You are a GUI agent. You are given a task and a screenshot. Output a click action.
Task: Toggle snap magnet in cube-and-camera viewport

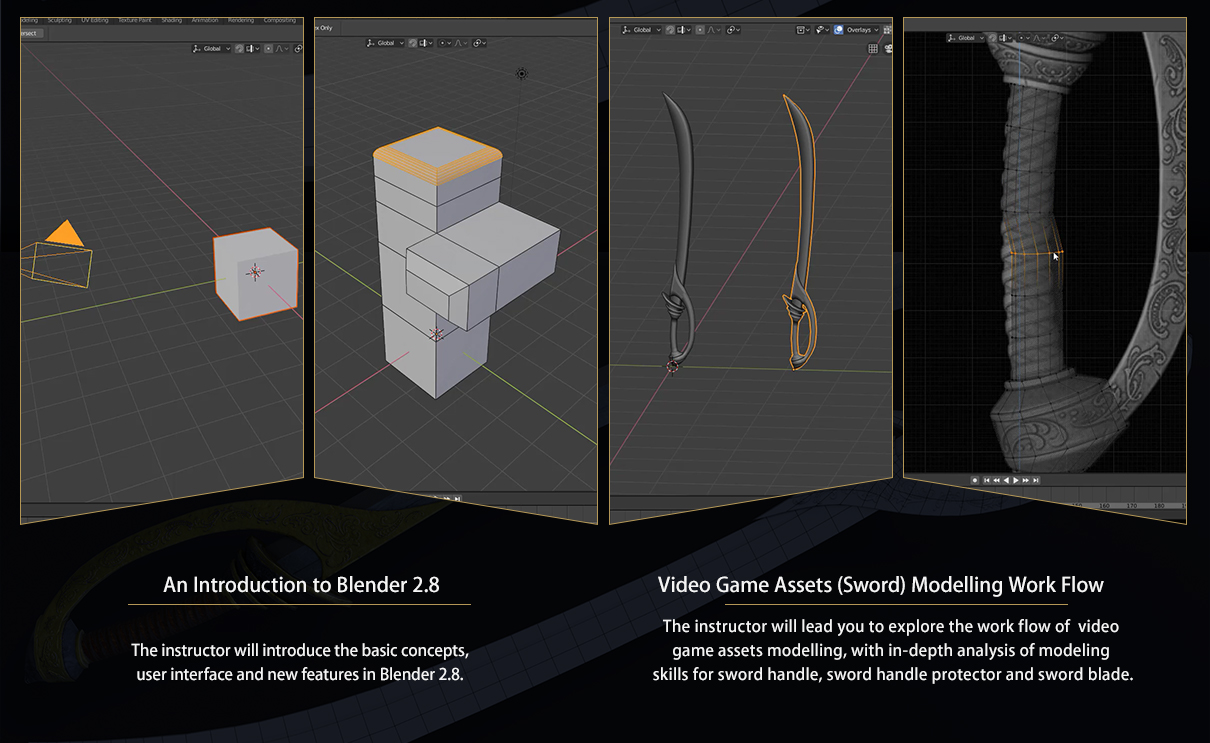239,48
